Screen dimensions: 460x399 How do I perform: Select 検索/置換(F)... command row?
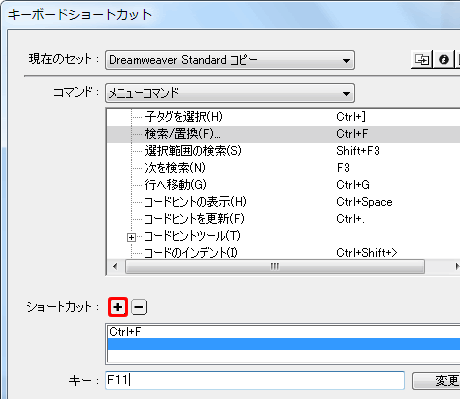[x=283, y=134]
